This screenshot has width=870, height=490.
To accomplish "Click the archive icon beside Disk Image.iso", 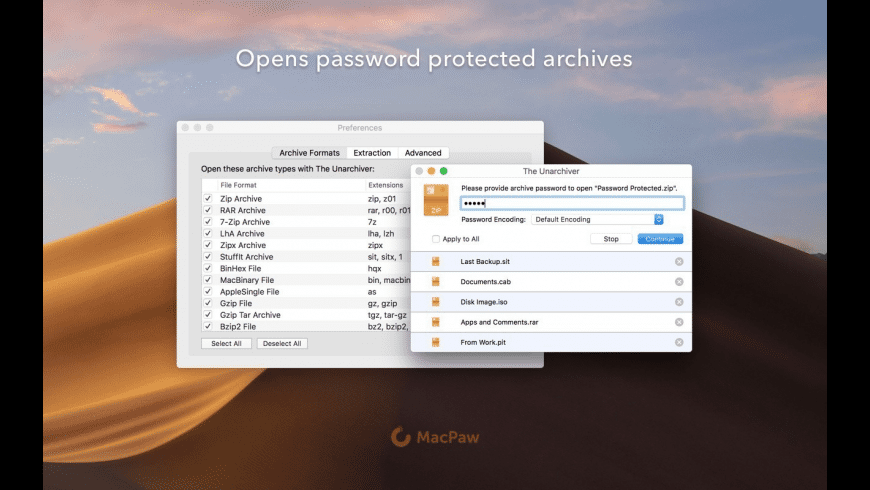I will tap(436, 302).
